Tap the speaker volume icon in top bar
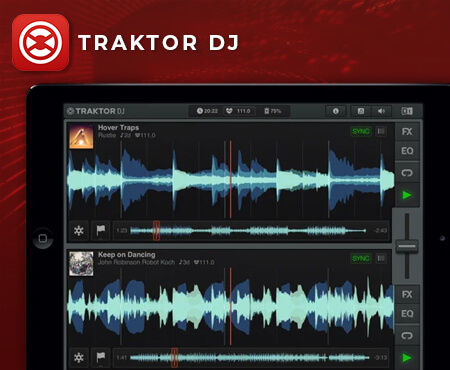 381,111
